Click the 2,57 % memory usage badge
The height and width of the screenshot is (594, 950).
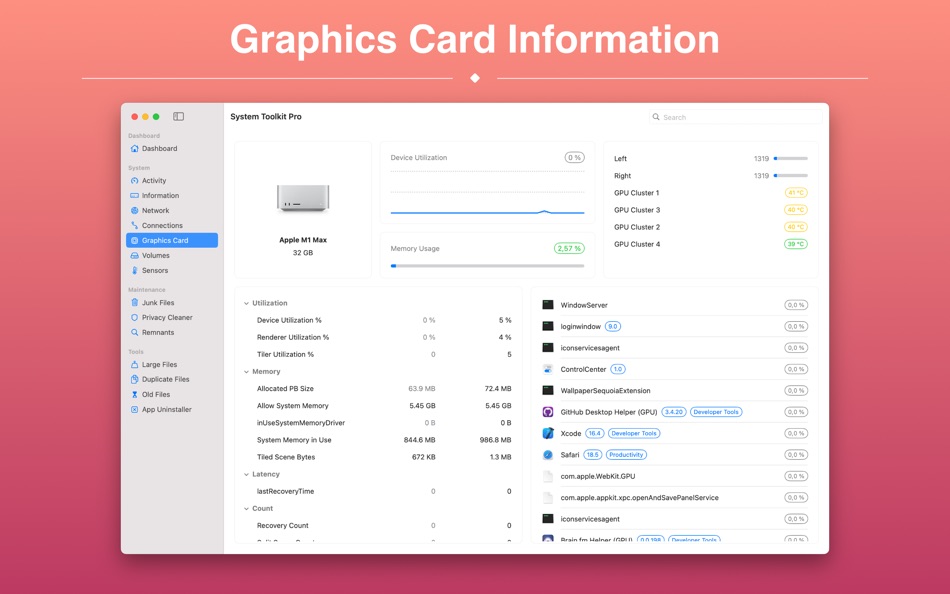569,249
